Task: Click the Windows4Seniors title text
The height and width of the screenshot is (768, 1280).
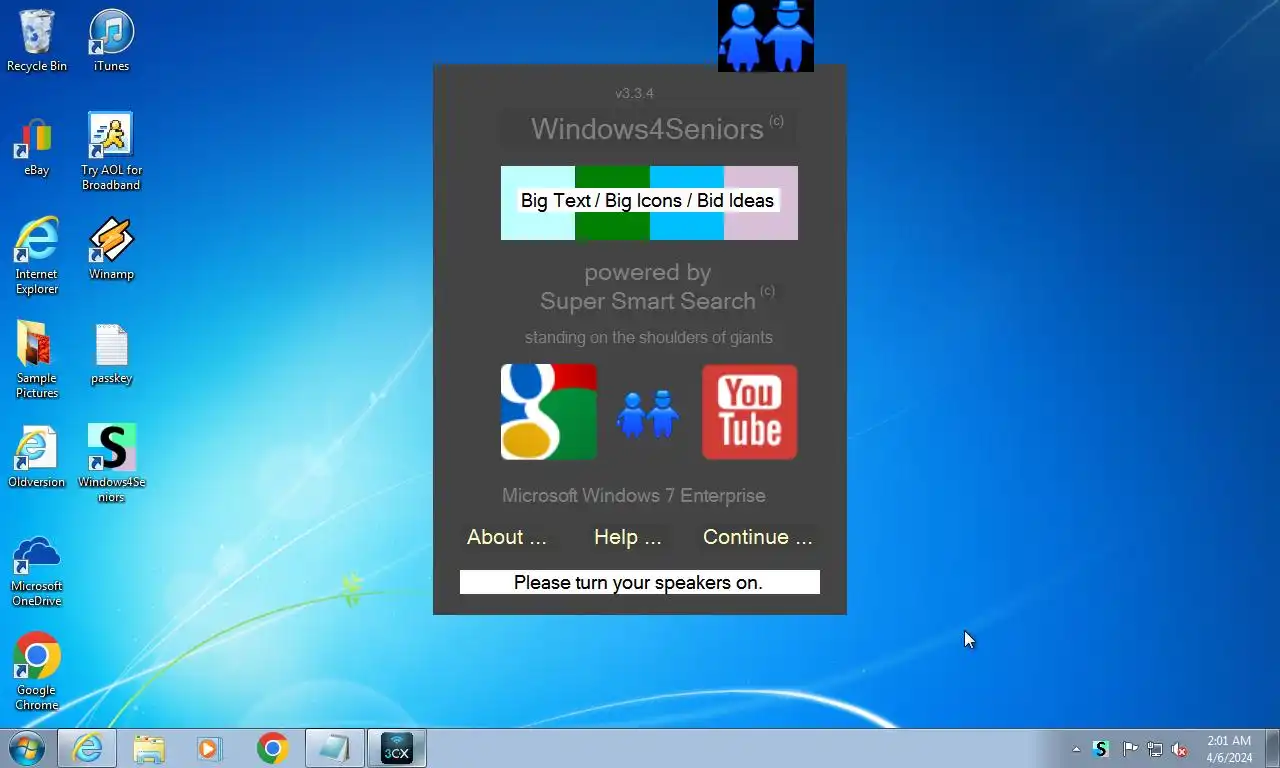Action: [647, 129]
